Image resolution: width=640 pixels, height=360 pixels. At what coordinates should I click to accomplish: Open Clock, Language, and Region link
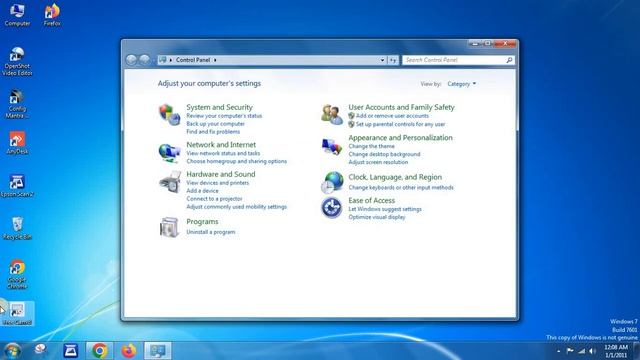coord(395,177)
